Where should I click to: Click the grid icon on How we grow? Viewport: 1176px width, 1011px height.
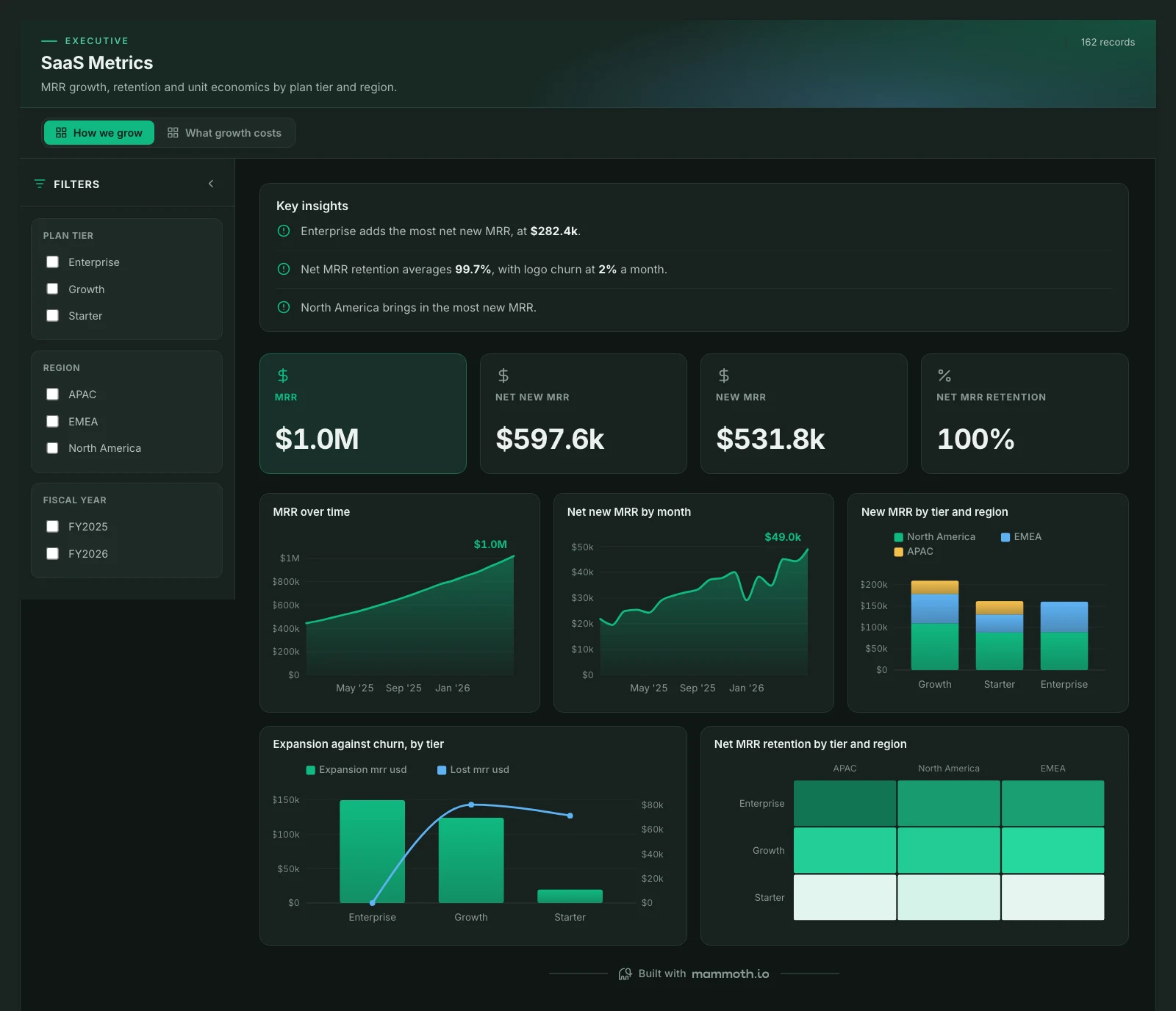[61, 133]
